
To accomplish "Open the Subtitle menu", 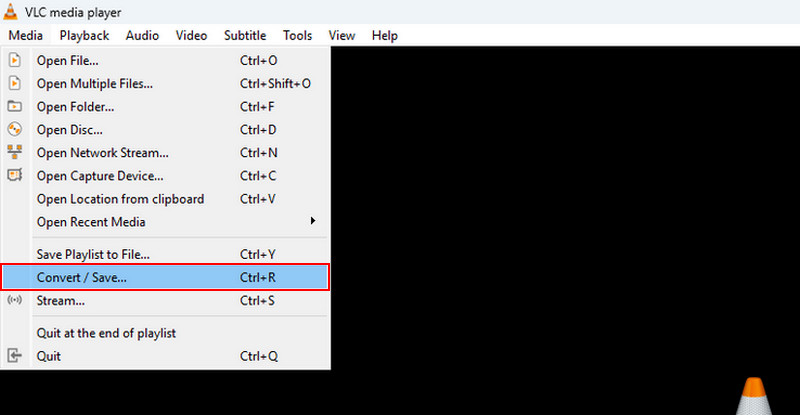I will (245, 35).
